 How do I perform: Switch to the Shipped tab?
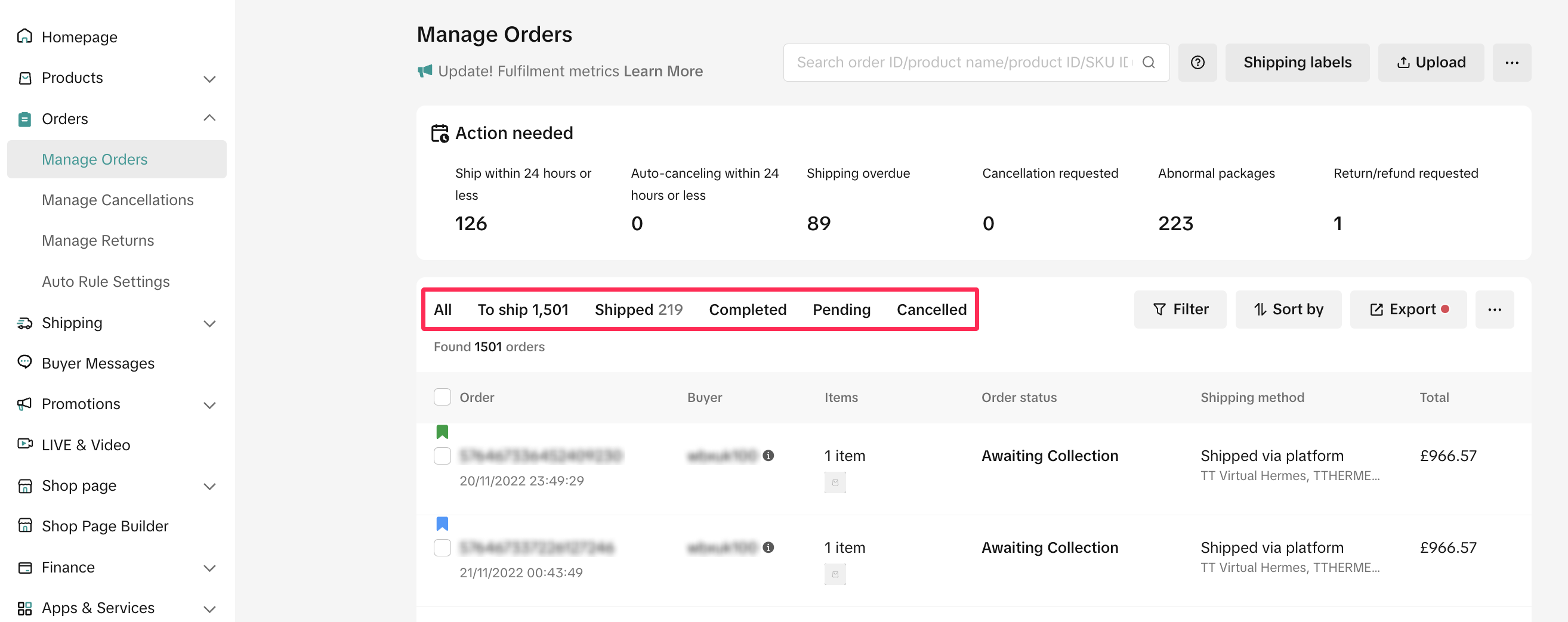point(638,310)
